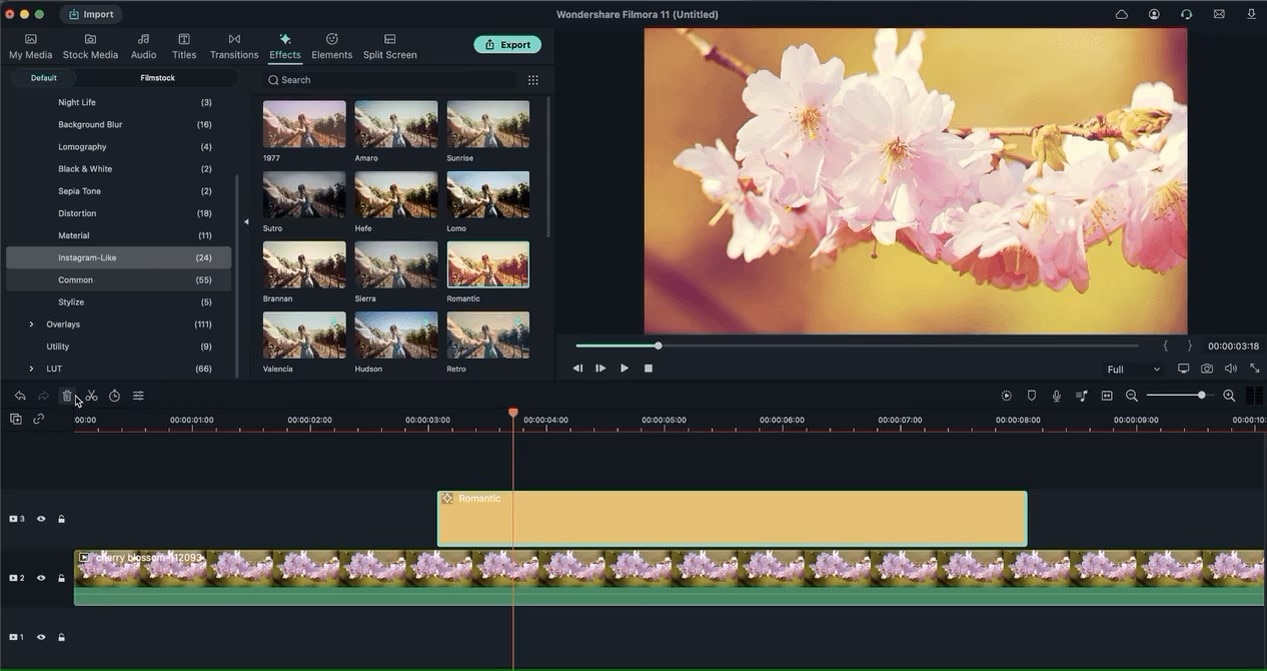The image size is (1267, 671).
Task: Open the Import dropdown button
Action: point(91,14)
